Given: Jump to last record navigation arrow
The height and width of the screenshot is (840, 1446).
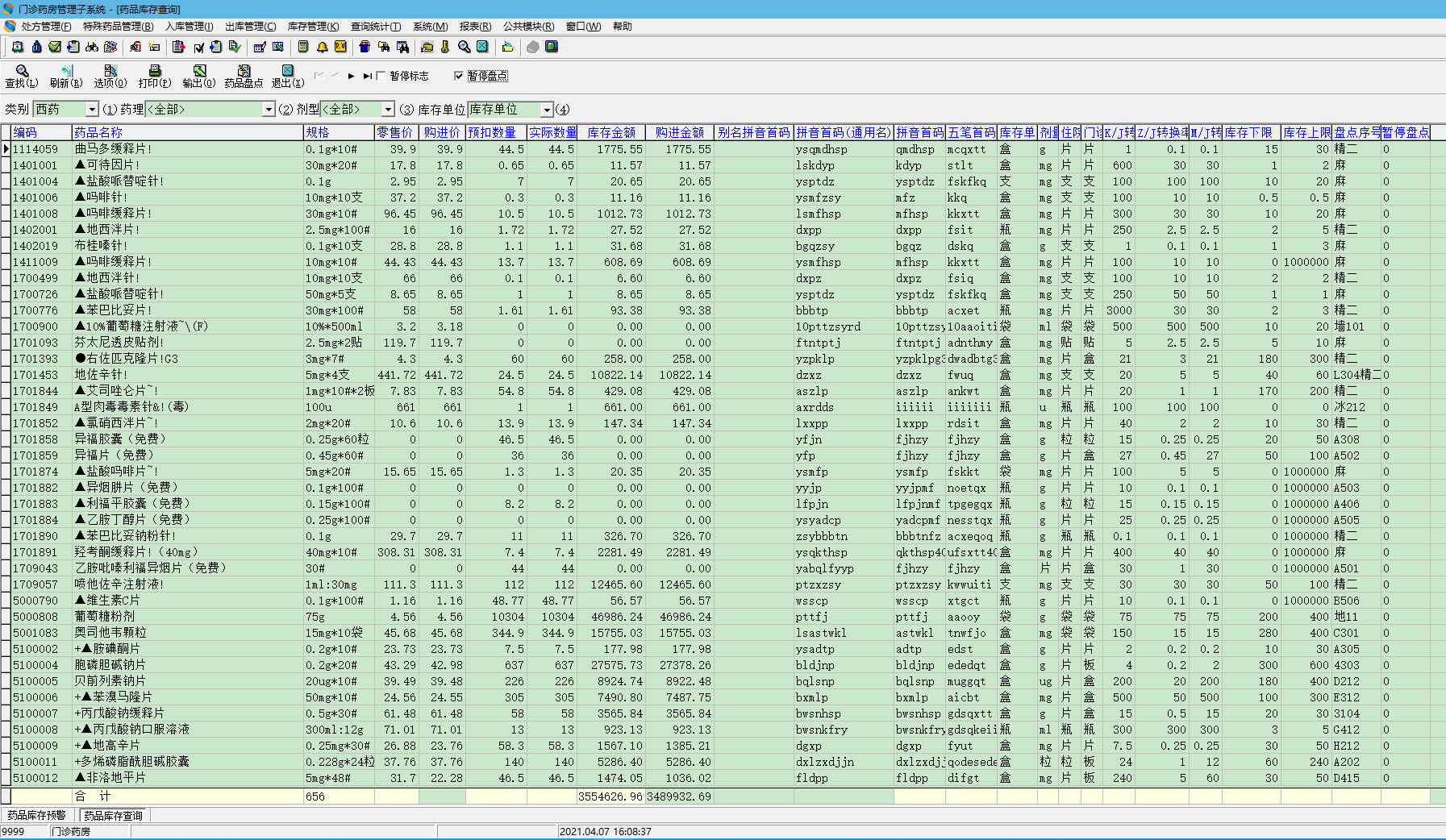Looking at the screenshot, I should point(368,76).
